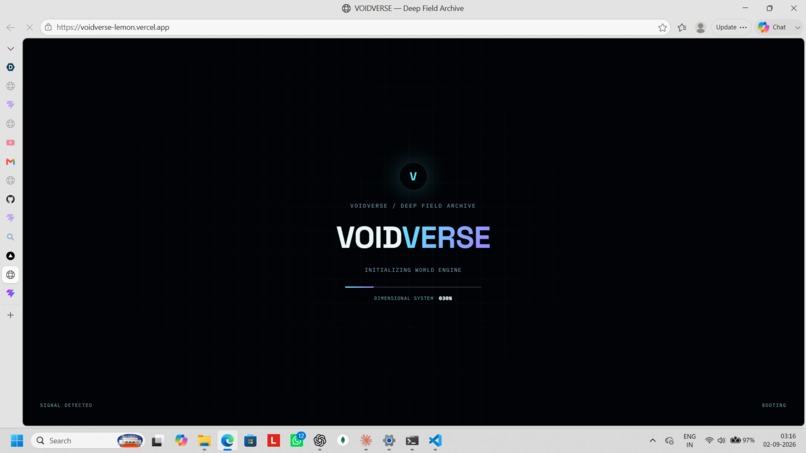806x453 pixels.
Task: Open WhatsApp from the taskbar
Action: coord(297,441)
